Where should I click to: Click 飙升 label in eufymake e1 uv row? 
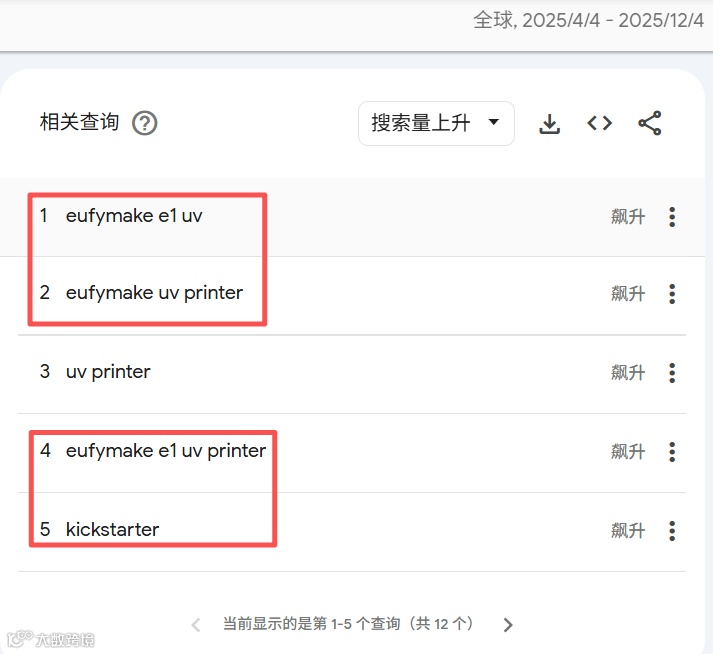pos(628,217)
